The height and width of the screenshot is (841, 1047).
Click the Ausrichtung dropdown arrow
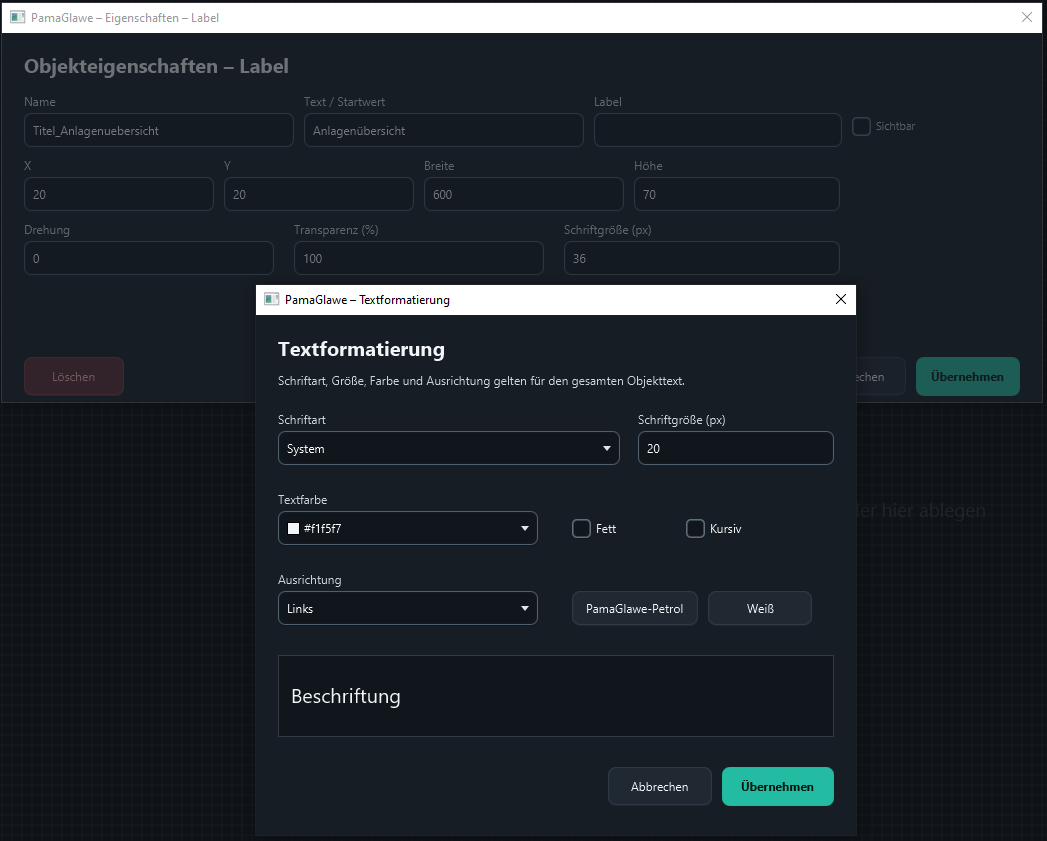(525, 609)
